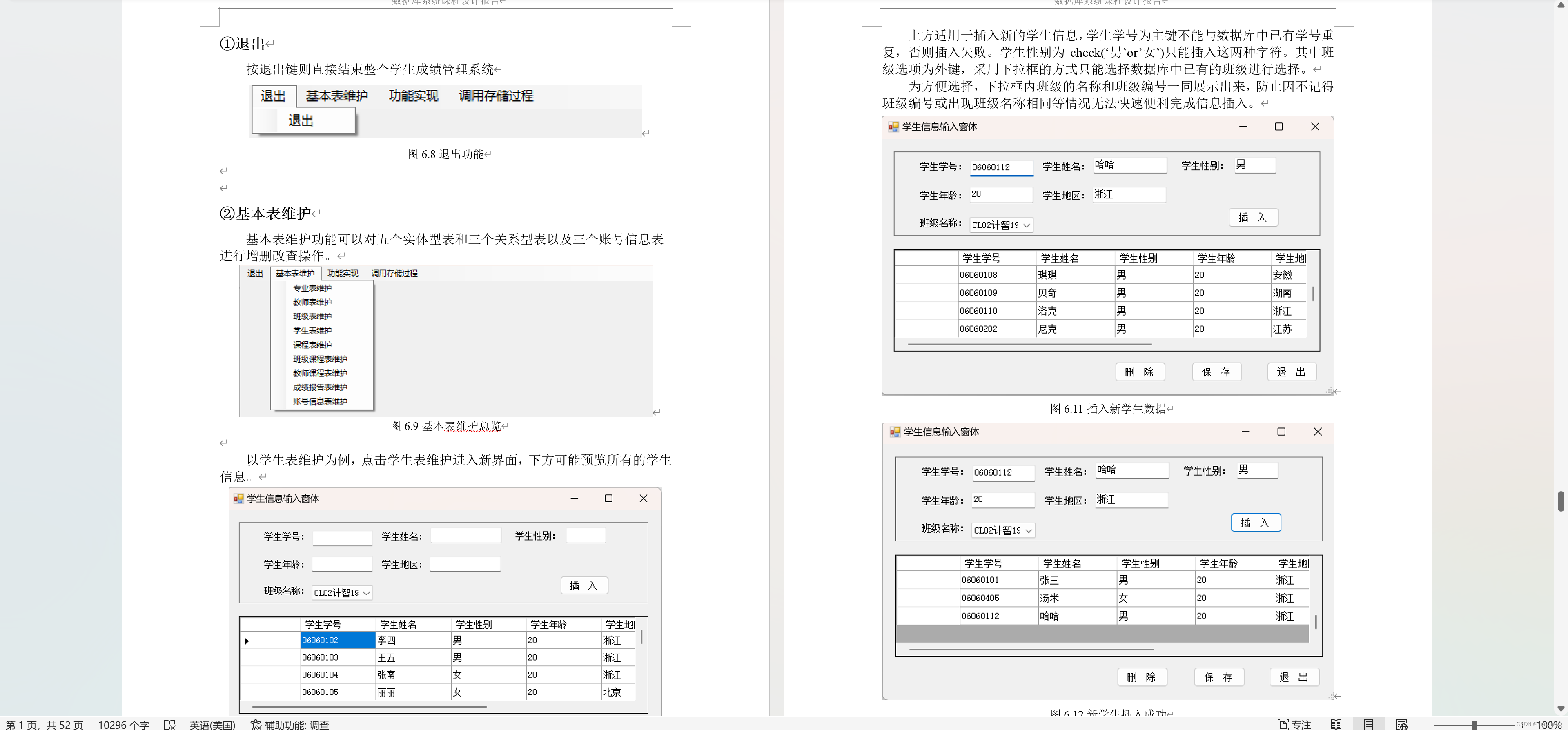Click the document vertical scrollbar thumb
Image resolution: width=1568 pixels, height=730 pixels.
(x=1560, y=501)
